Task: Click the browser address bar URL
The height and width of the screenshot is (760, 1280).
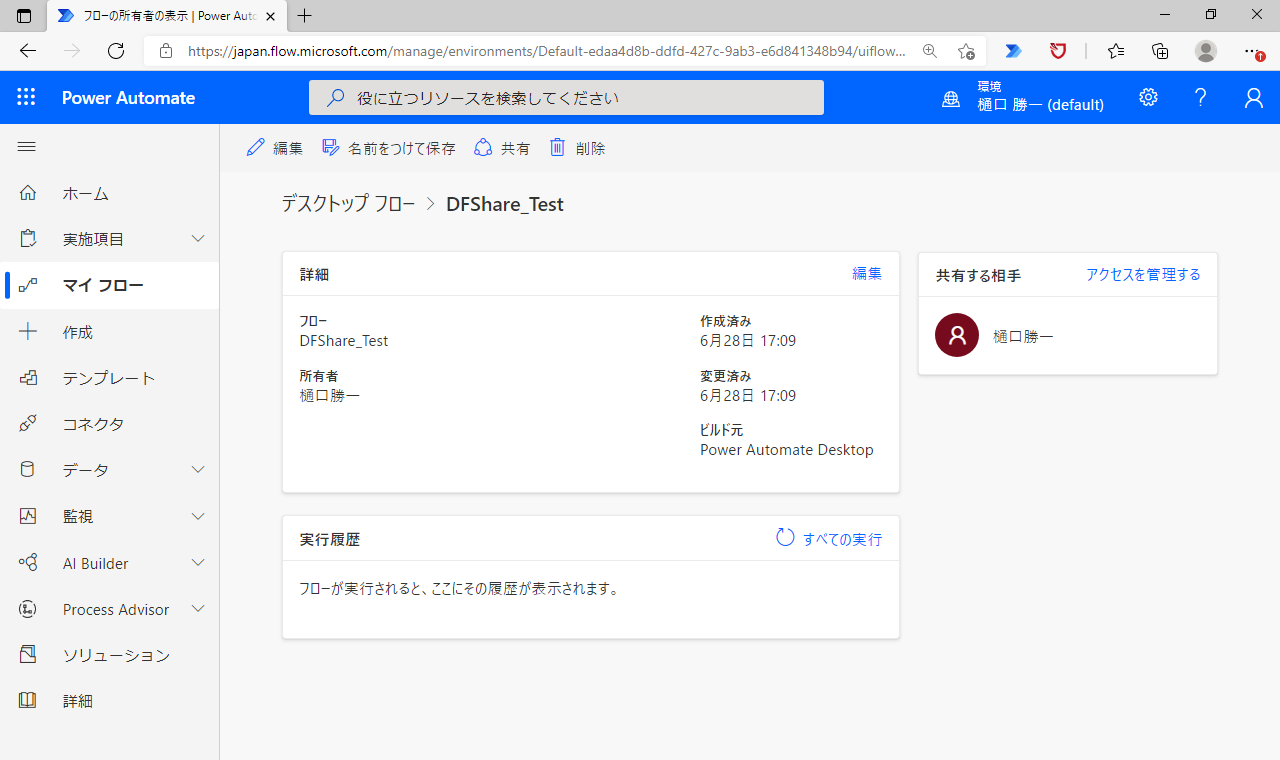Action: pyautogui.click(x=546, y=51)
